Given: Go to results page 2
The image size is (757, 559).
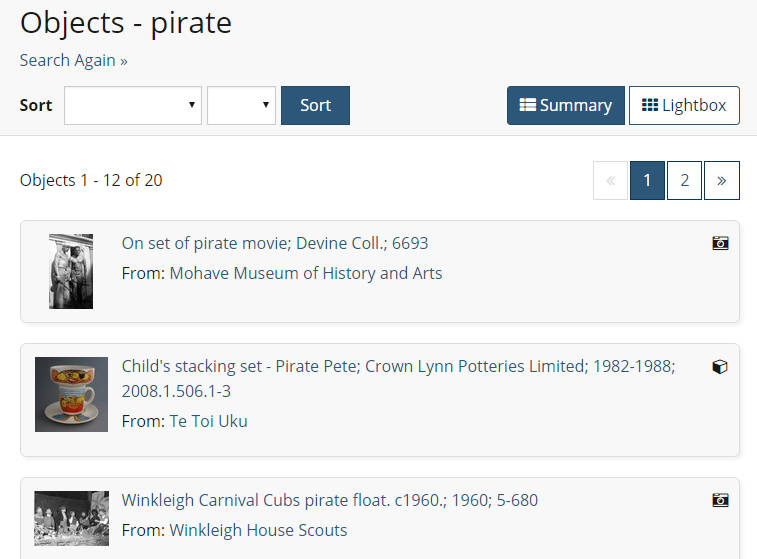Looking at the screenshot, I should 684,181.
